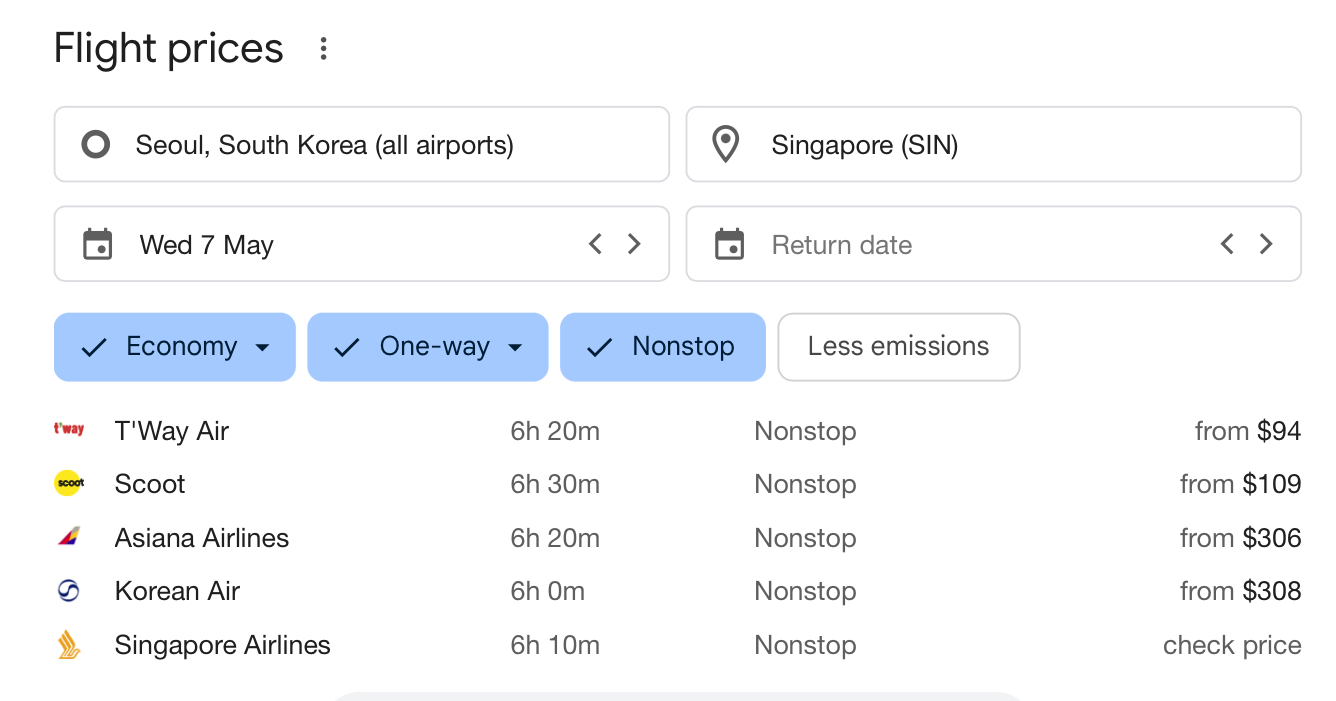Edit the Seoul, South Korea origin field
Viewport: 1336px width, 701px height.
pyautogui.click(x=361, y=145)
